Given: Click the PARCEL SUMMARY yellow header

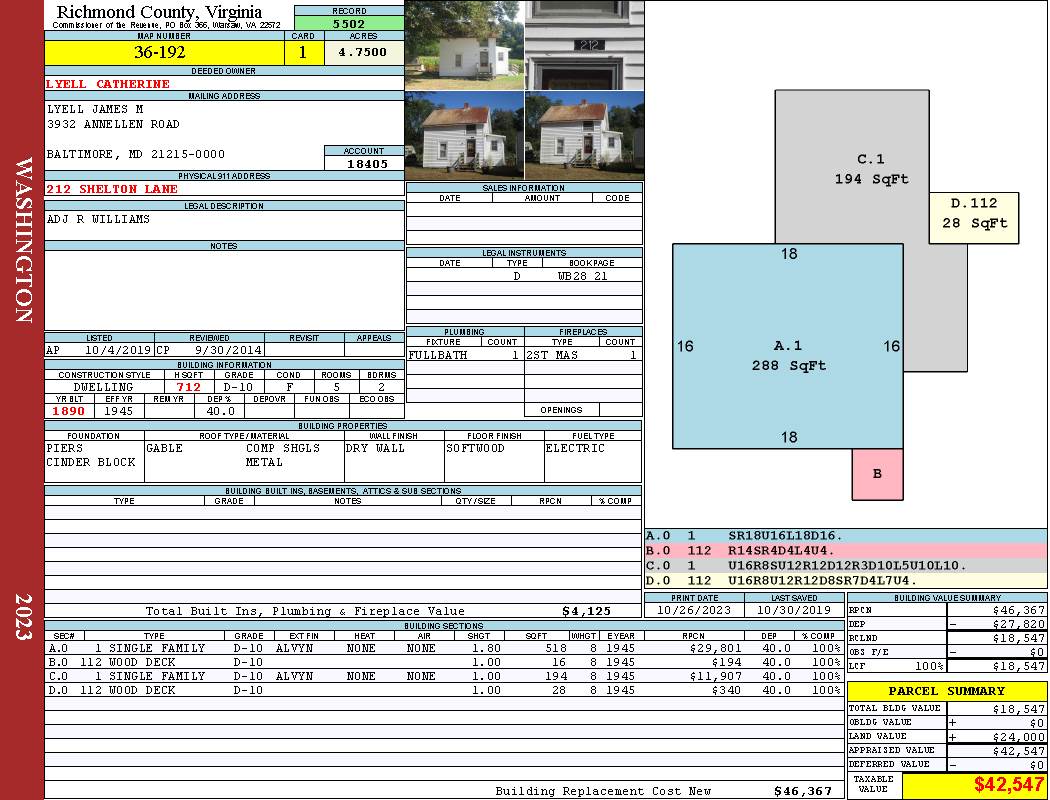Looking at the screenshot, I should coord(946,691).
